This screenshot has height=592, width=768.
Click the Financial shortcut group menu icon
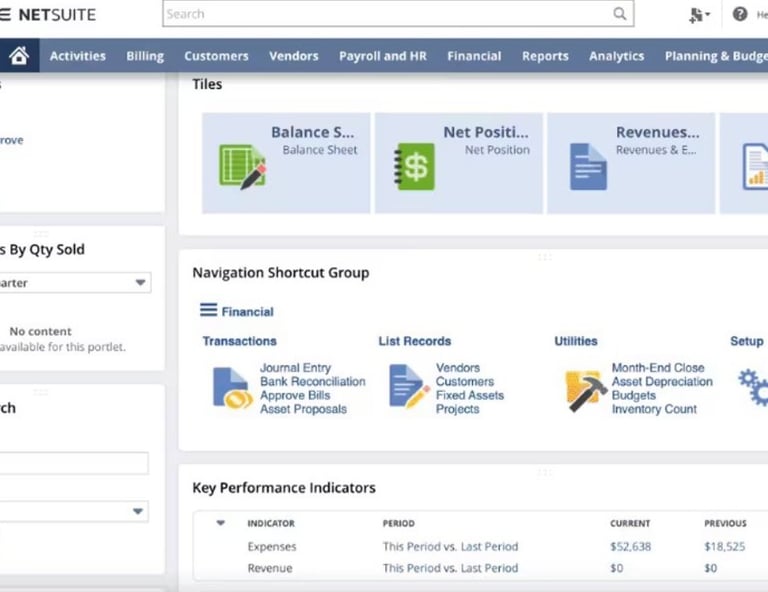[x=208, y=310]
